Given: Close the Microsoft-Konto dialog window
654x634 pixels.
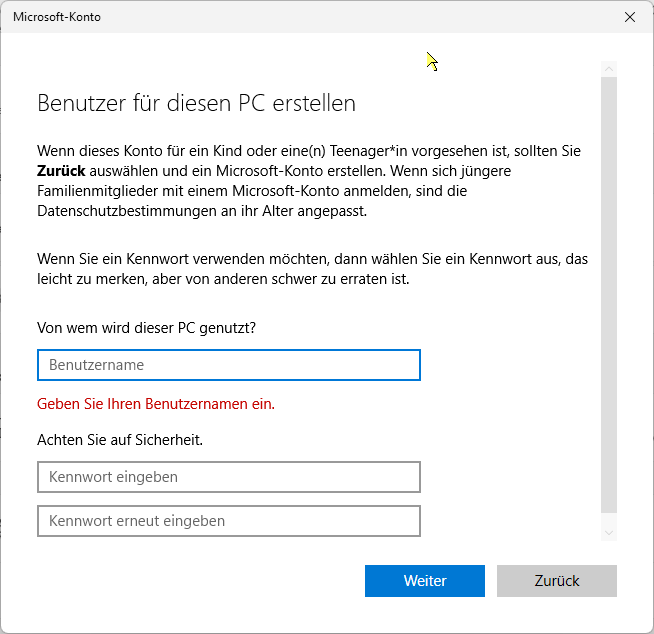Looking at the screenshot, I should 629,17.
